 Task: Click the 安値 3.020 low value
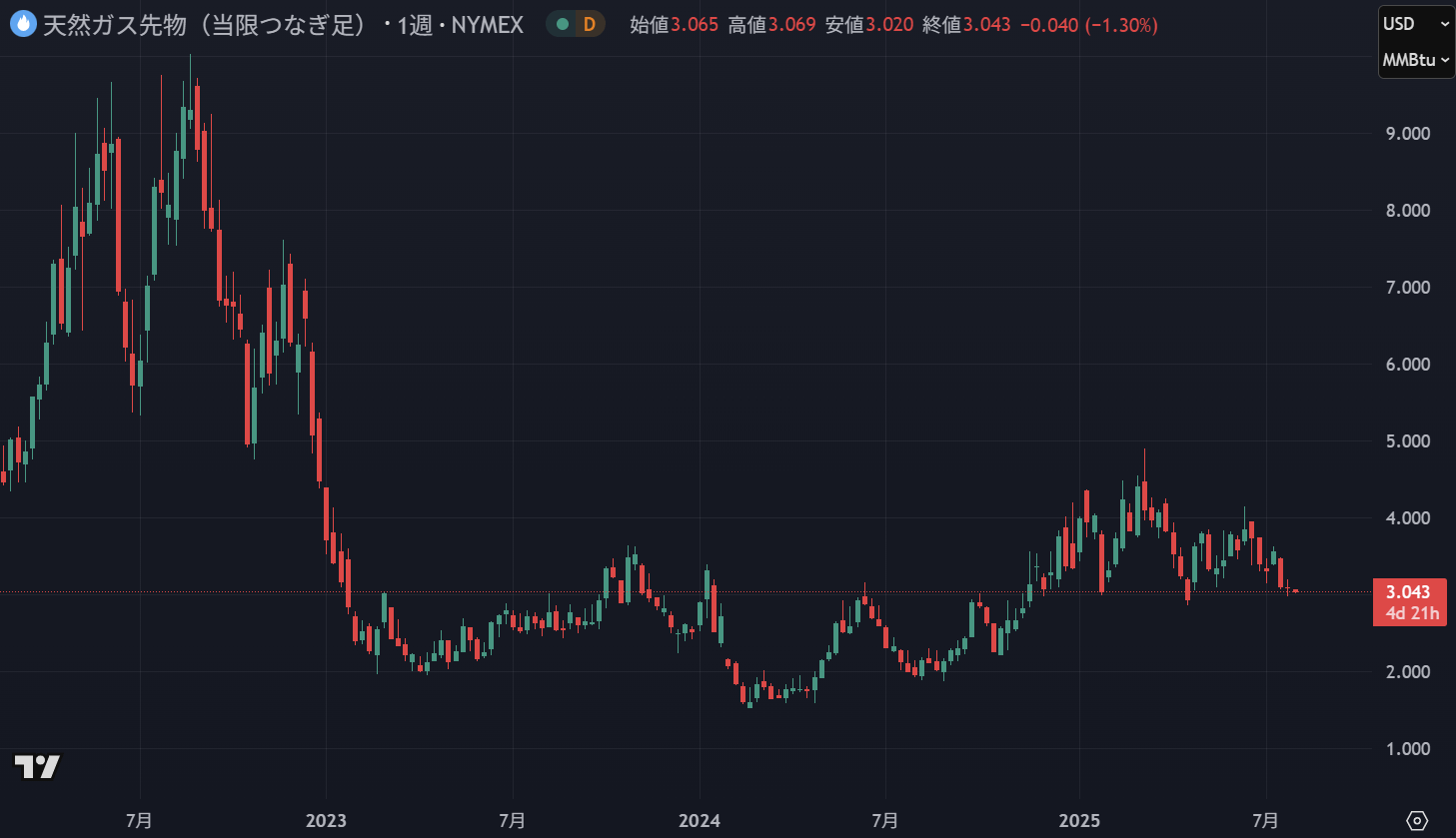click(869, 25)
